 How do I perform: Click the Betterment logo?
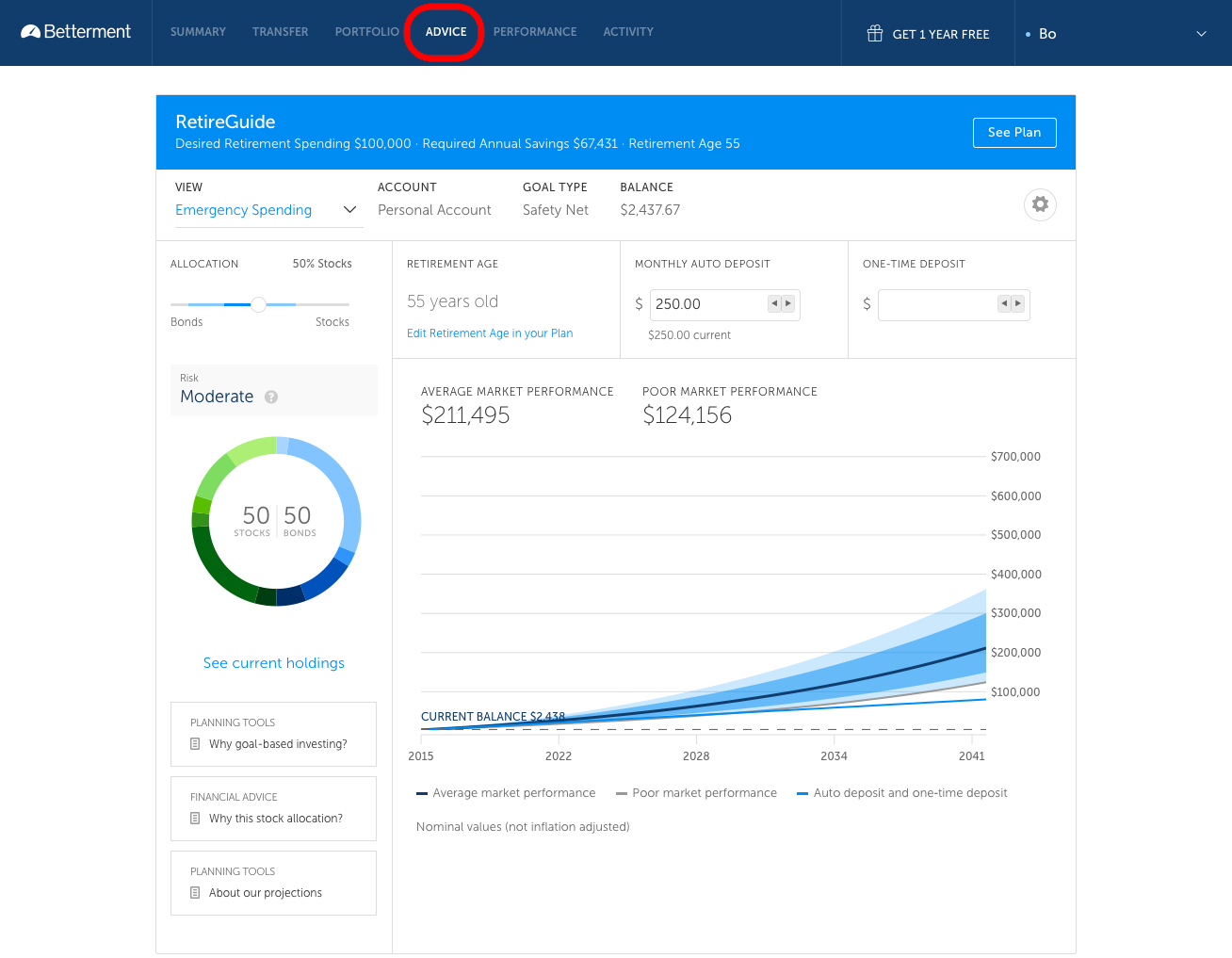click(75, 32)
